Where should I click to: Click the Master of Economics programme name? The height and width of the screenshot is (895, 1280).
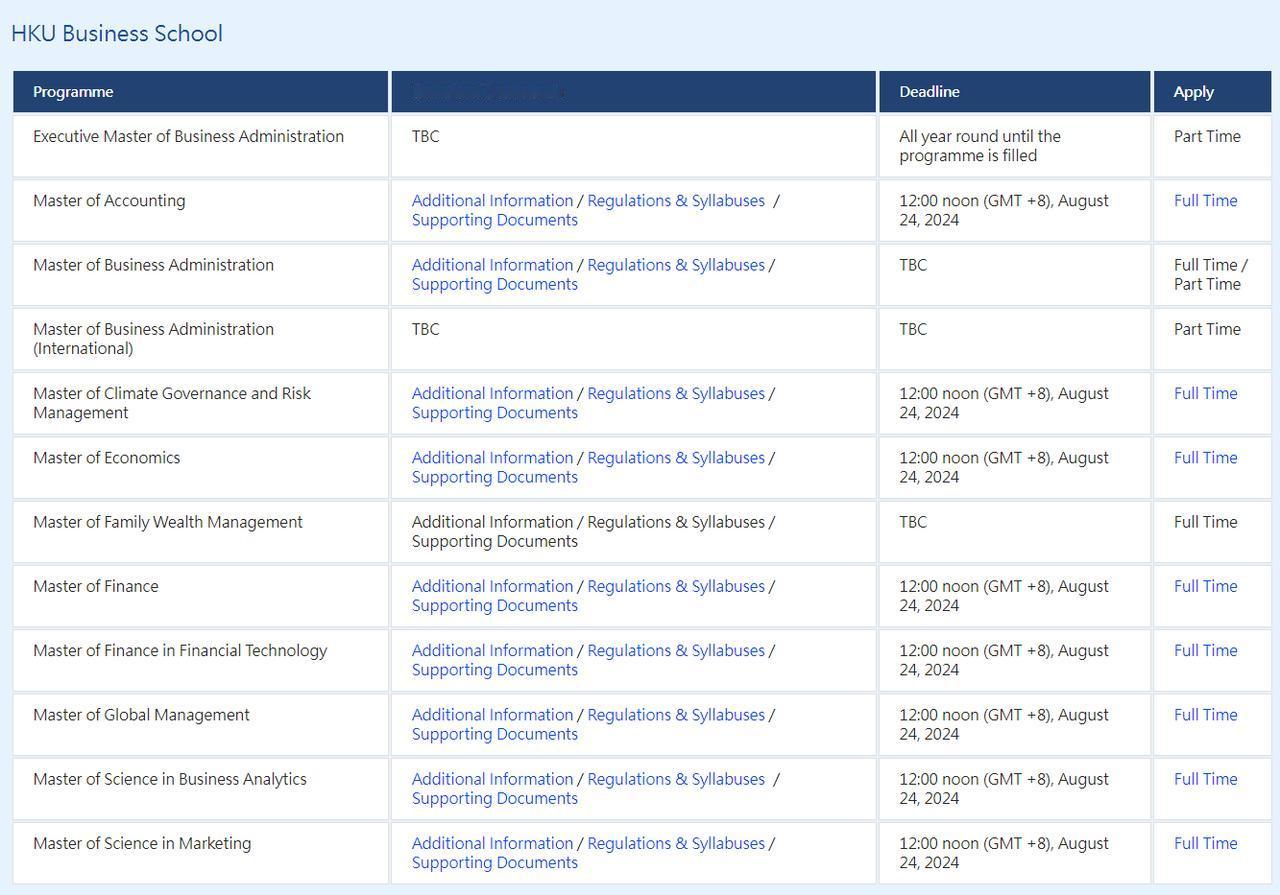[107, 458]
